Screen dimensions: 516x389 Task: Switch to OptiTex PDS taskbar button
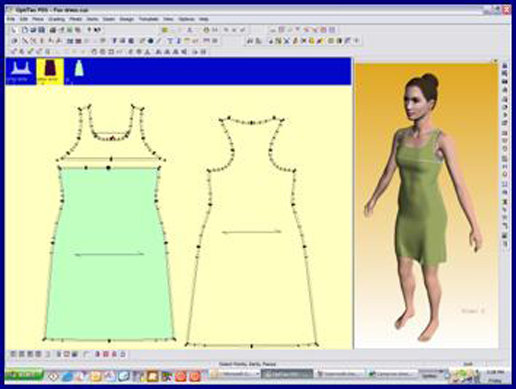[287, 374]
